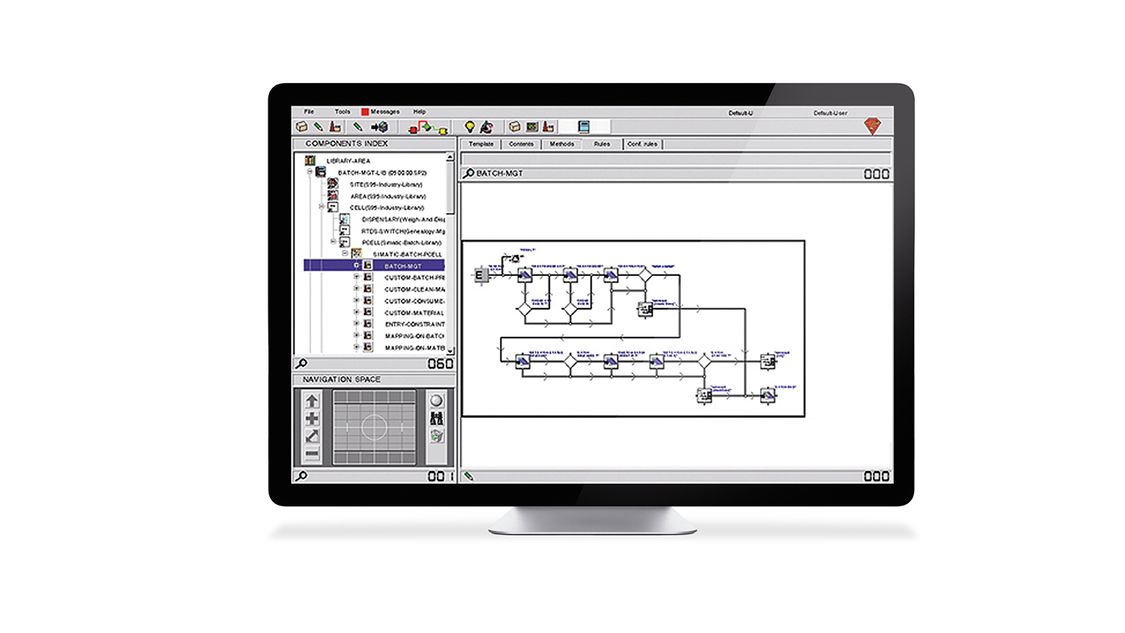This screenshot has width=1125, height=633.
Task: Select the RTDS-SWITCH tree item
Action: (x=403, y=231)
